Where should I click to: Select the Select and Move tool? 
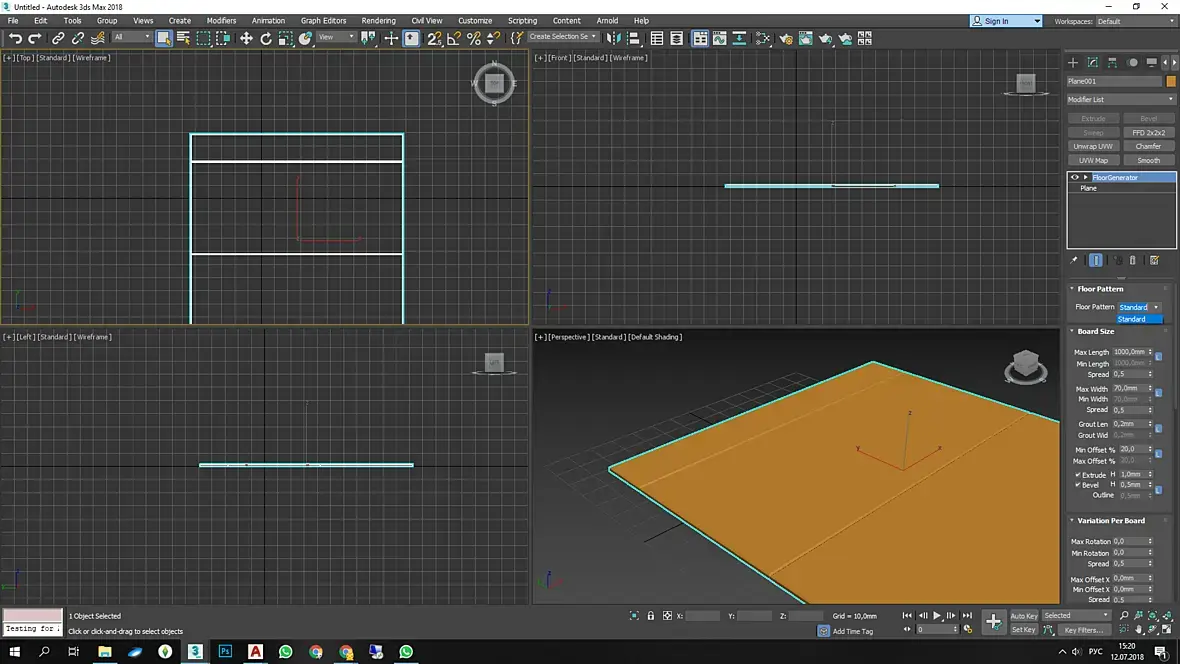point(246,38)
